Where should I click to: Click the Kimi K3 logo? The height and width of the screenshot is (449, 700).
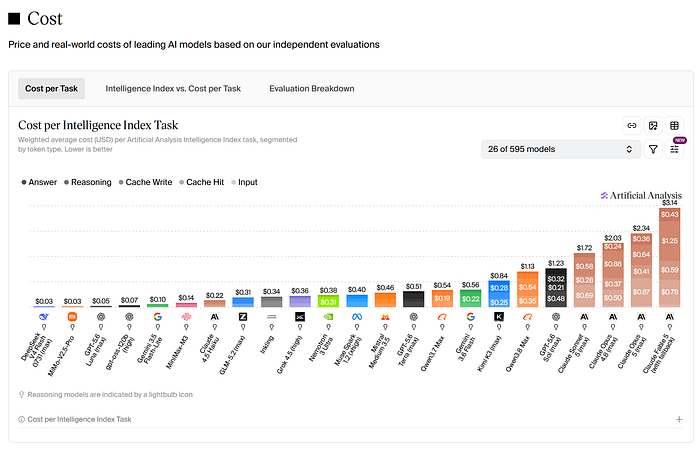[499, 317]
